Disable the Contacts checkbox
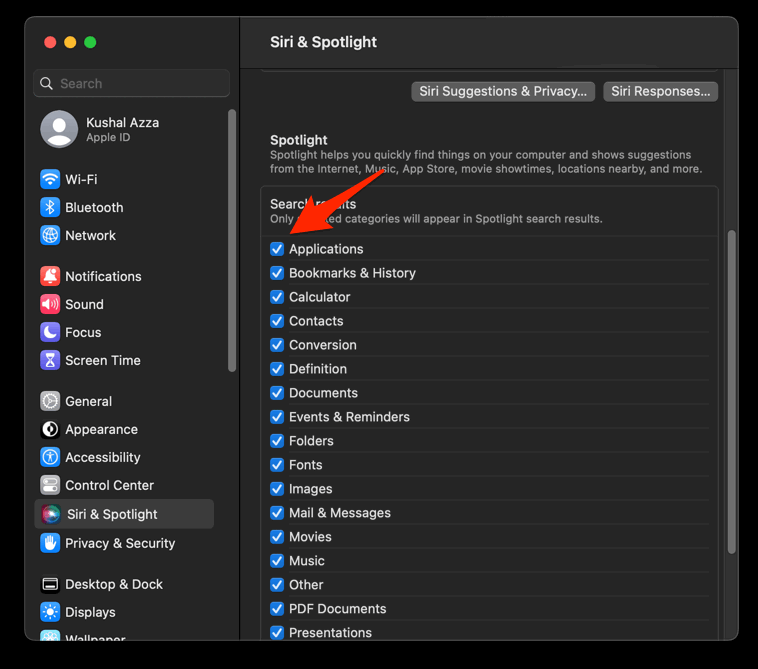The width and height of the screenshot is (758, 669). pyautogui.click(x=277, y=321)
